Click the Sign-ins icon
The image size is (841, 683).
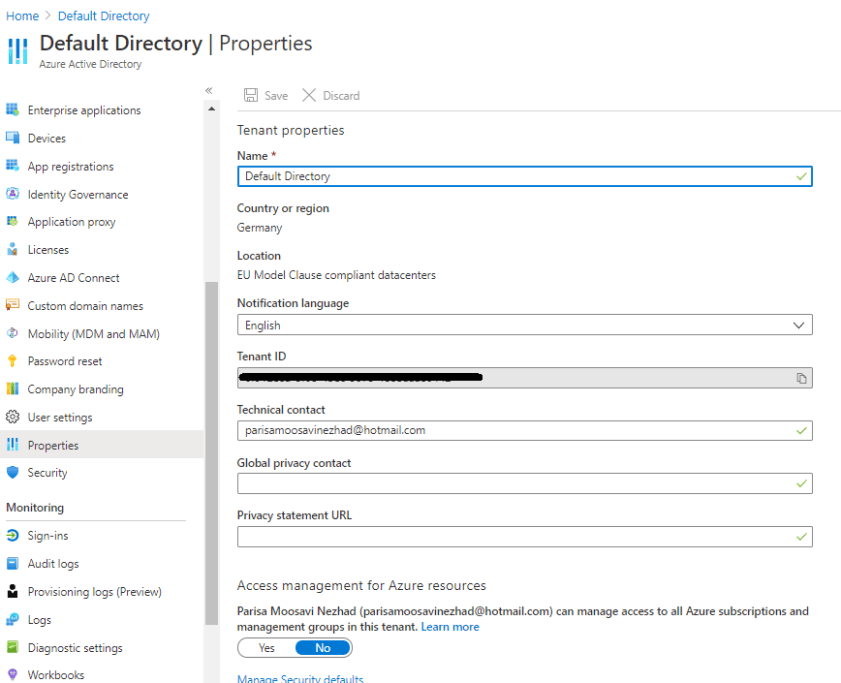12,535
